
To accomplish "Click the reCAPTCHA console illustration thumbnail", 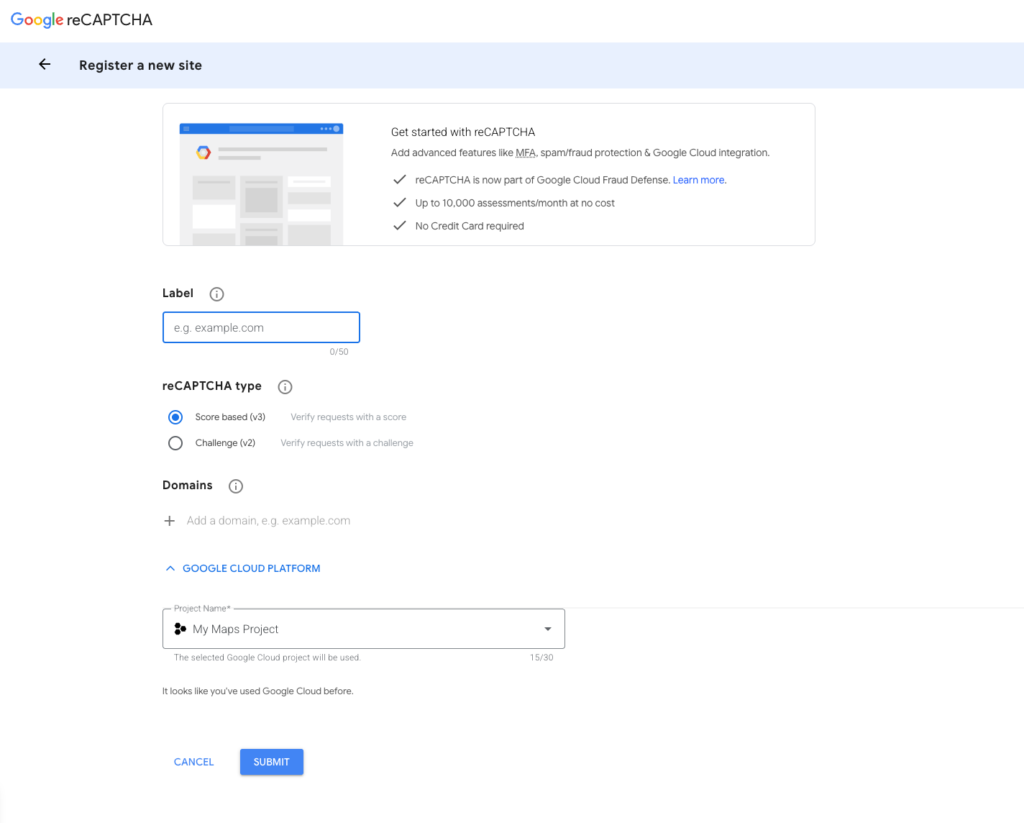I will coord(261,184).
